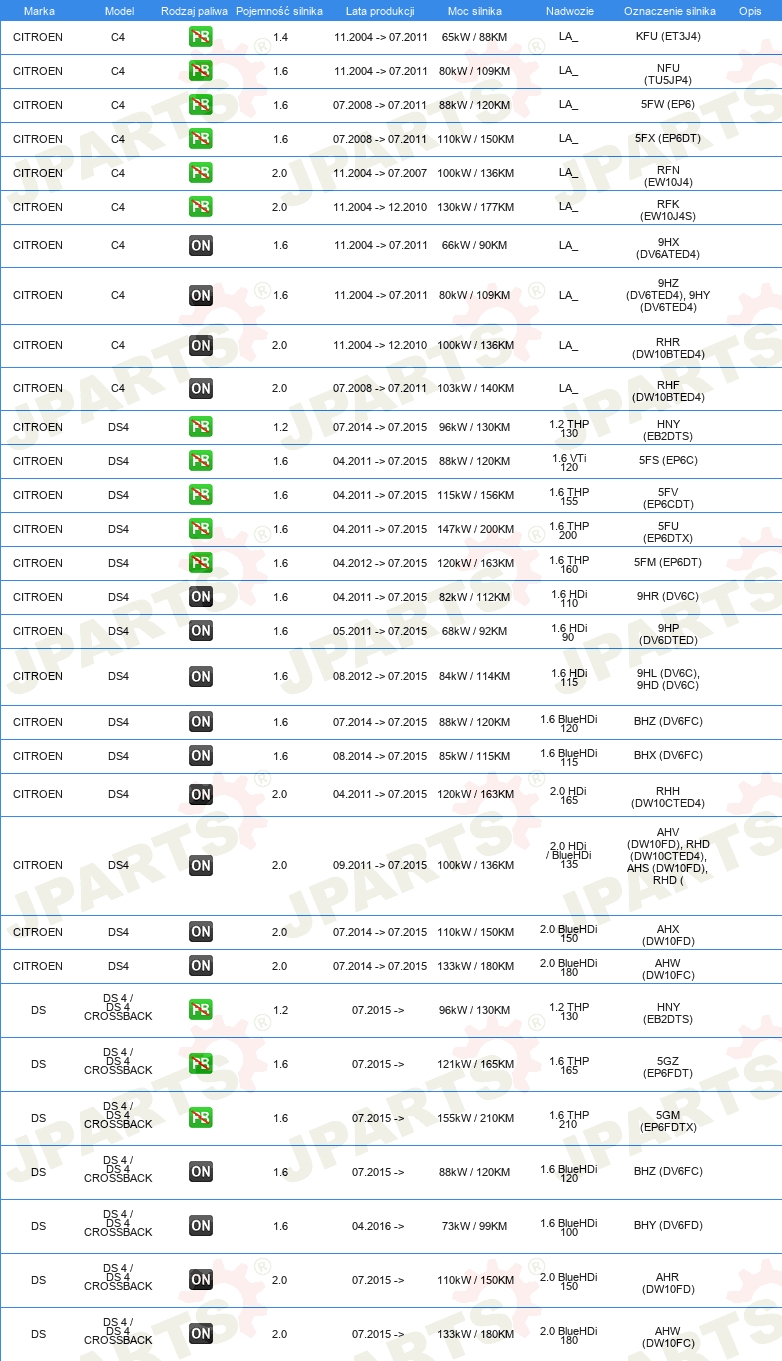
Task: Select the production date 04.2016 ->
Action: (x=378, y=1226)
